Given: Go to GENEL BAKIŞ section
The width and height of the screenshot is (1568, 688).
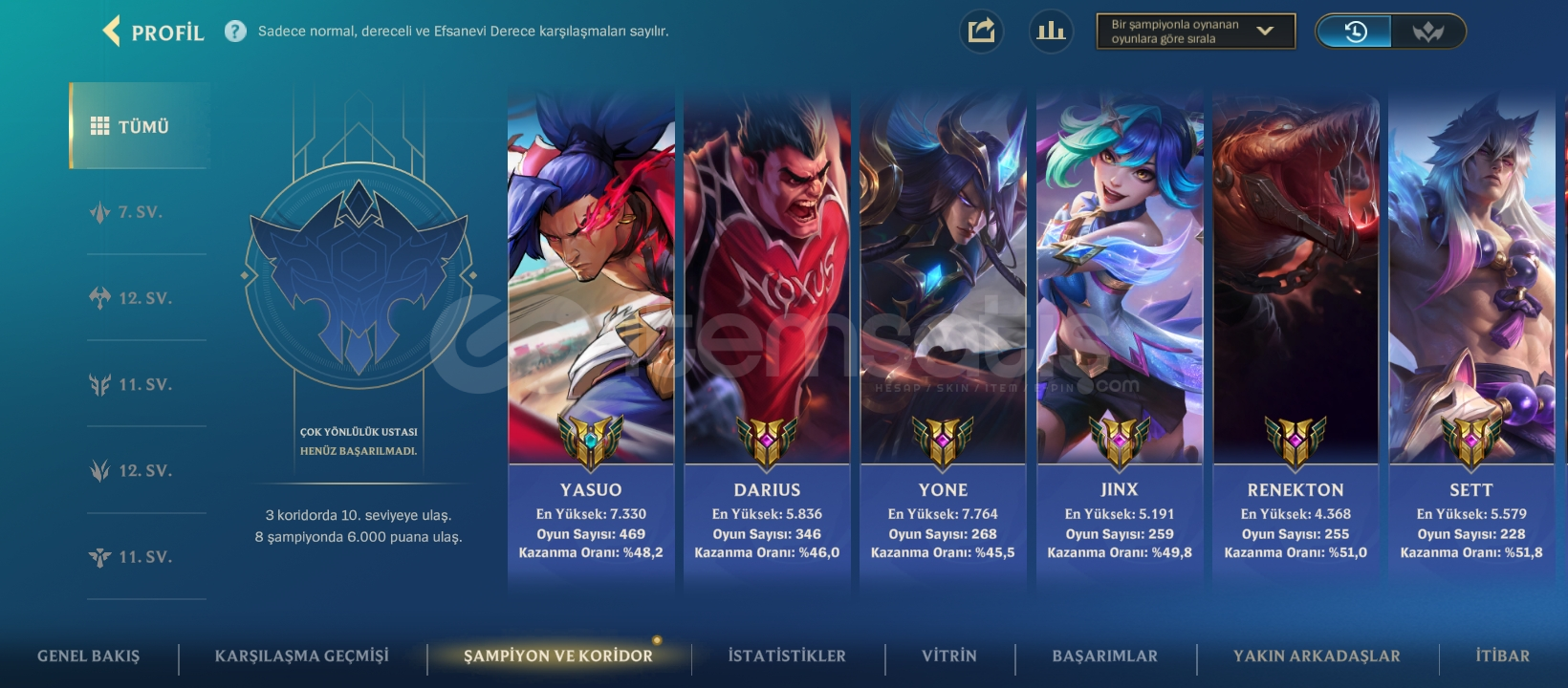Looking at the screenshot, I should (x=88, y=656).
